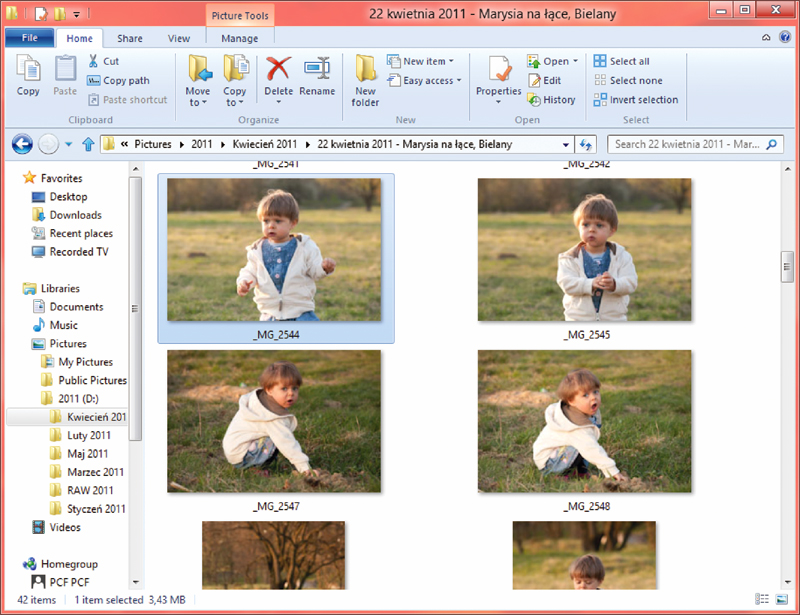Switch to details view in status bar

point(764,600)
